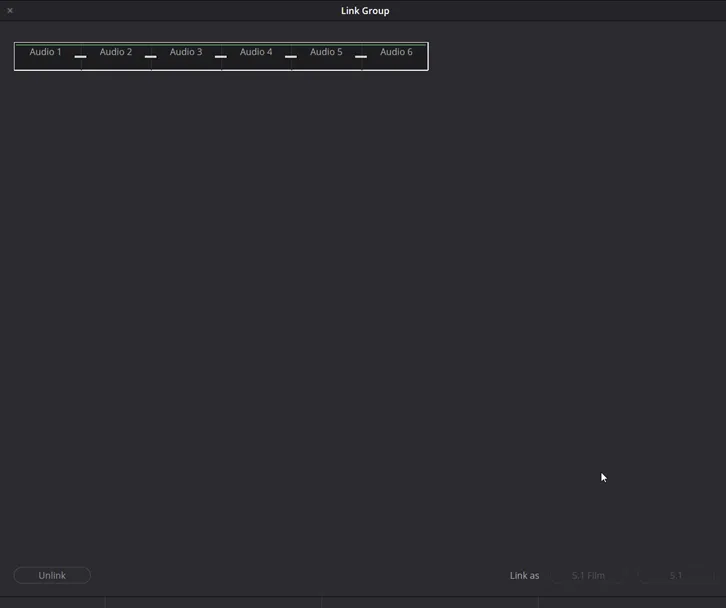
Task: Link tracks as 5.1
Action: [676, 575]
